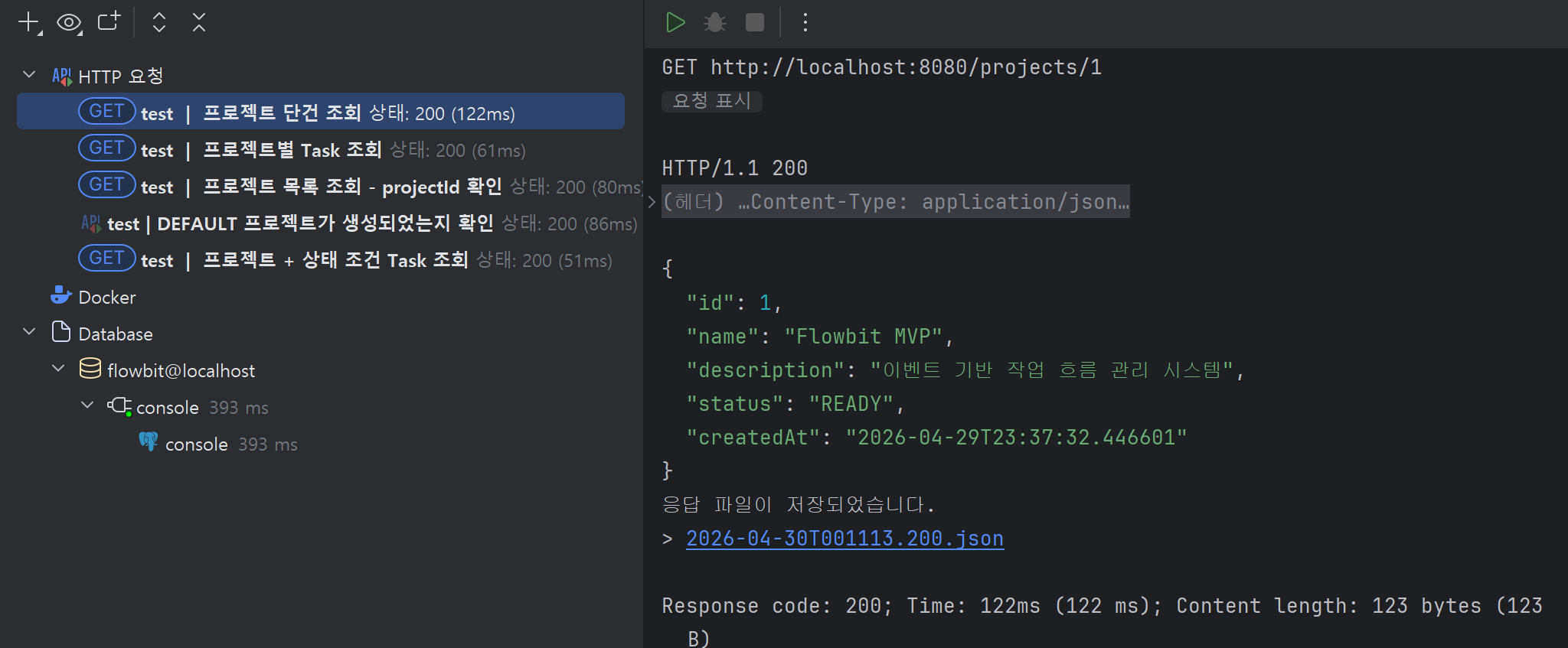Click the open in new tab icon
This screenshot has width=1568, height=648.
109,21
